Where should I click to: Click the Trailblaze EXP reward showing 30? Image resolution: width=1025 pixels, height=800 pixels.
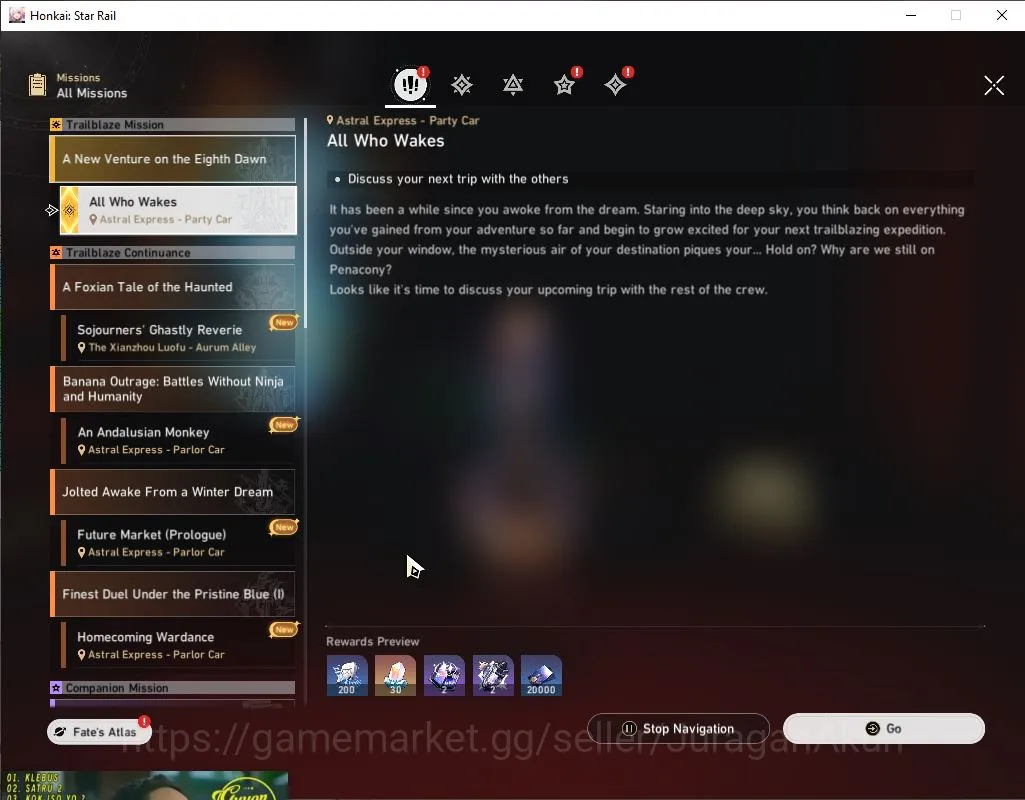point(395,676)
